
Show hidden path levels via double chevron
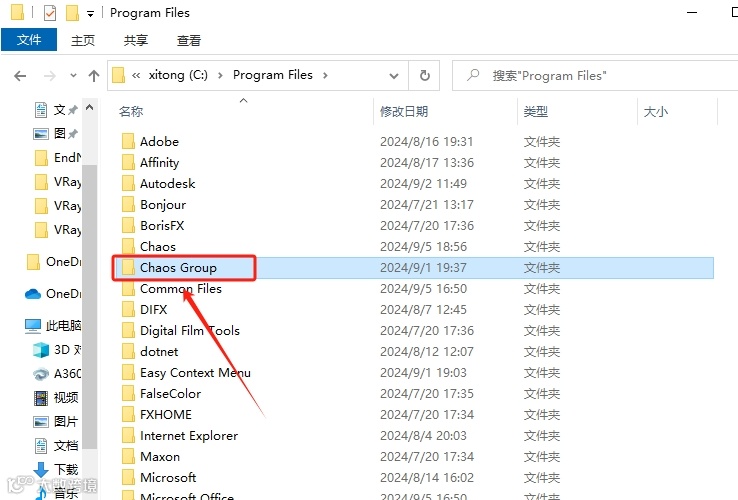tap(136, 75)
